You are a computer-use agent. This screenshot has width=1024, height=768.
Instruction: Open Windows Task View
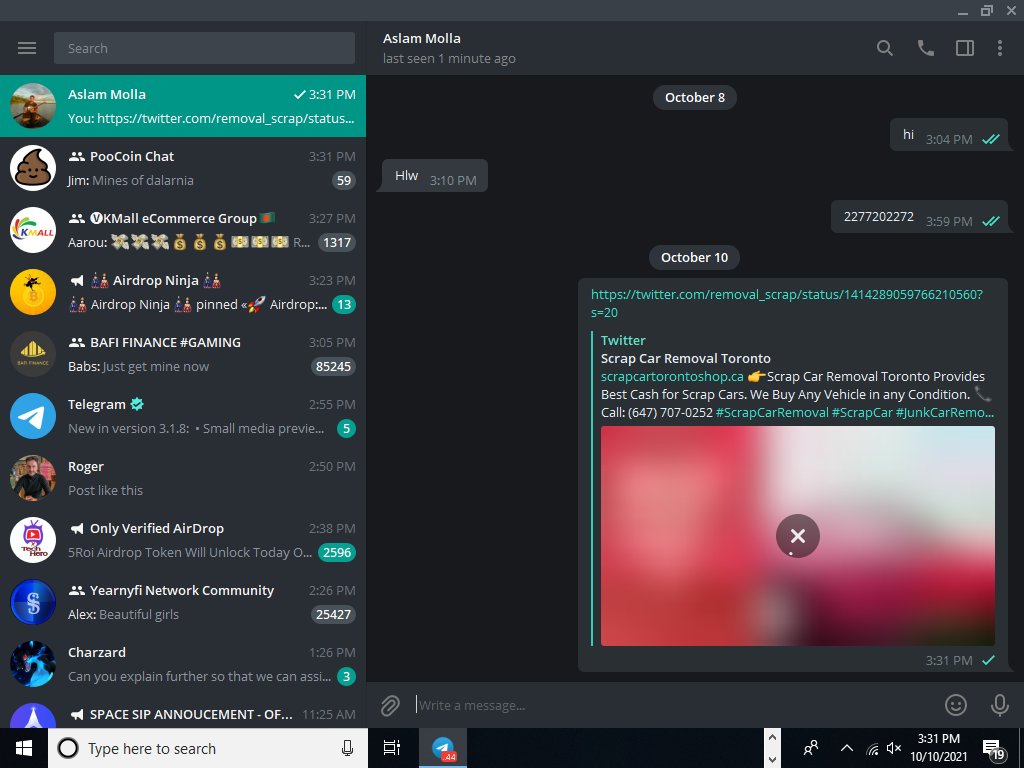[x=392, y=748]
